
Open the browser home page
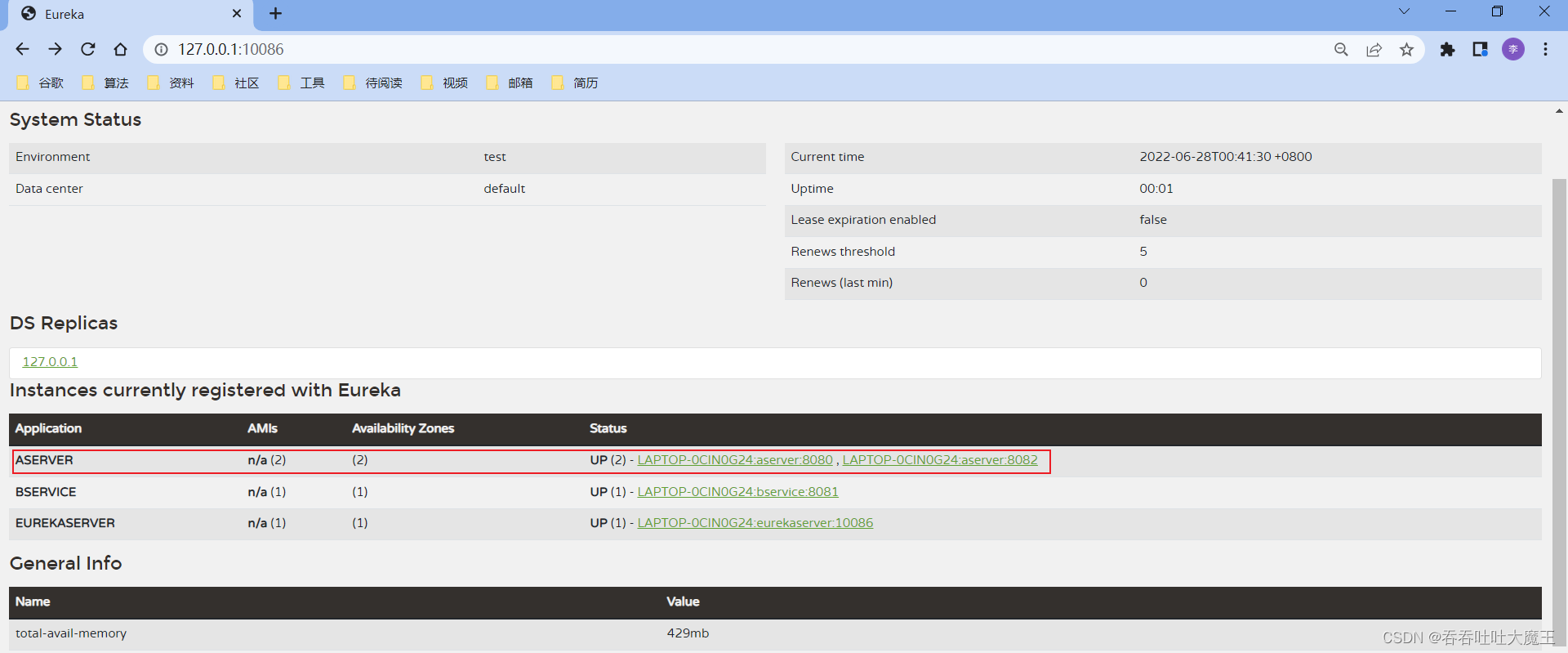pyautogui.click(x=120, y=49)
